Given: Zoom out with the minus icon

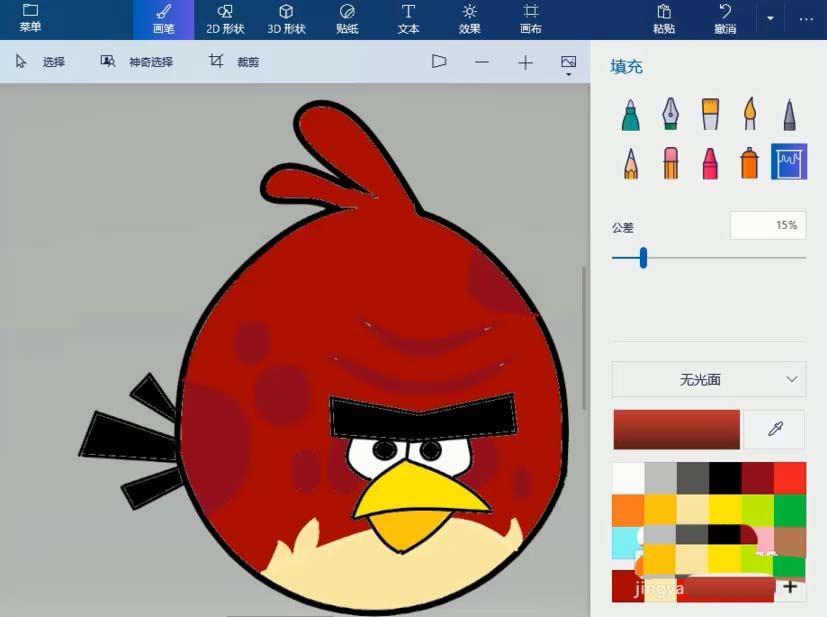Looking at the screenshot, I should click(482, 62).
